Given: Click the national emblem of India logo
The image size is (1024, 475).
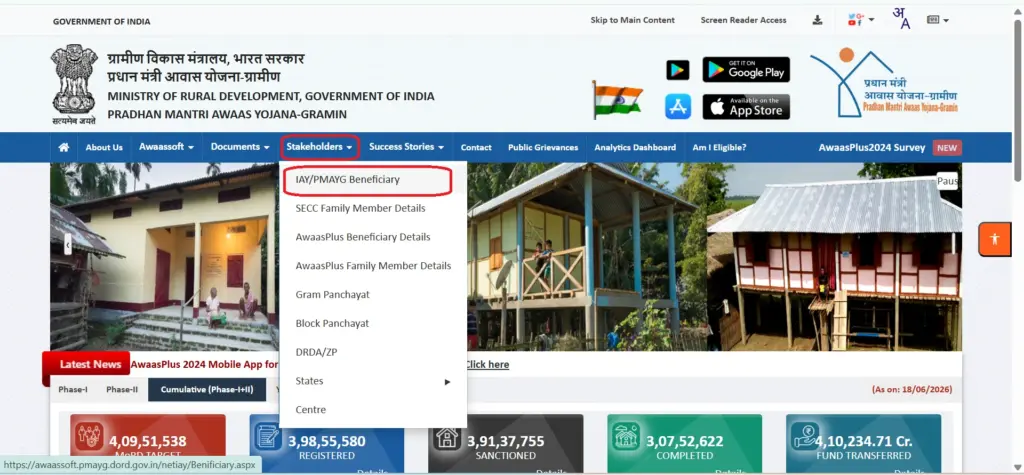Looking at the screenshot, I should pyautogui.click(x=74, y=84).
